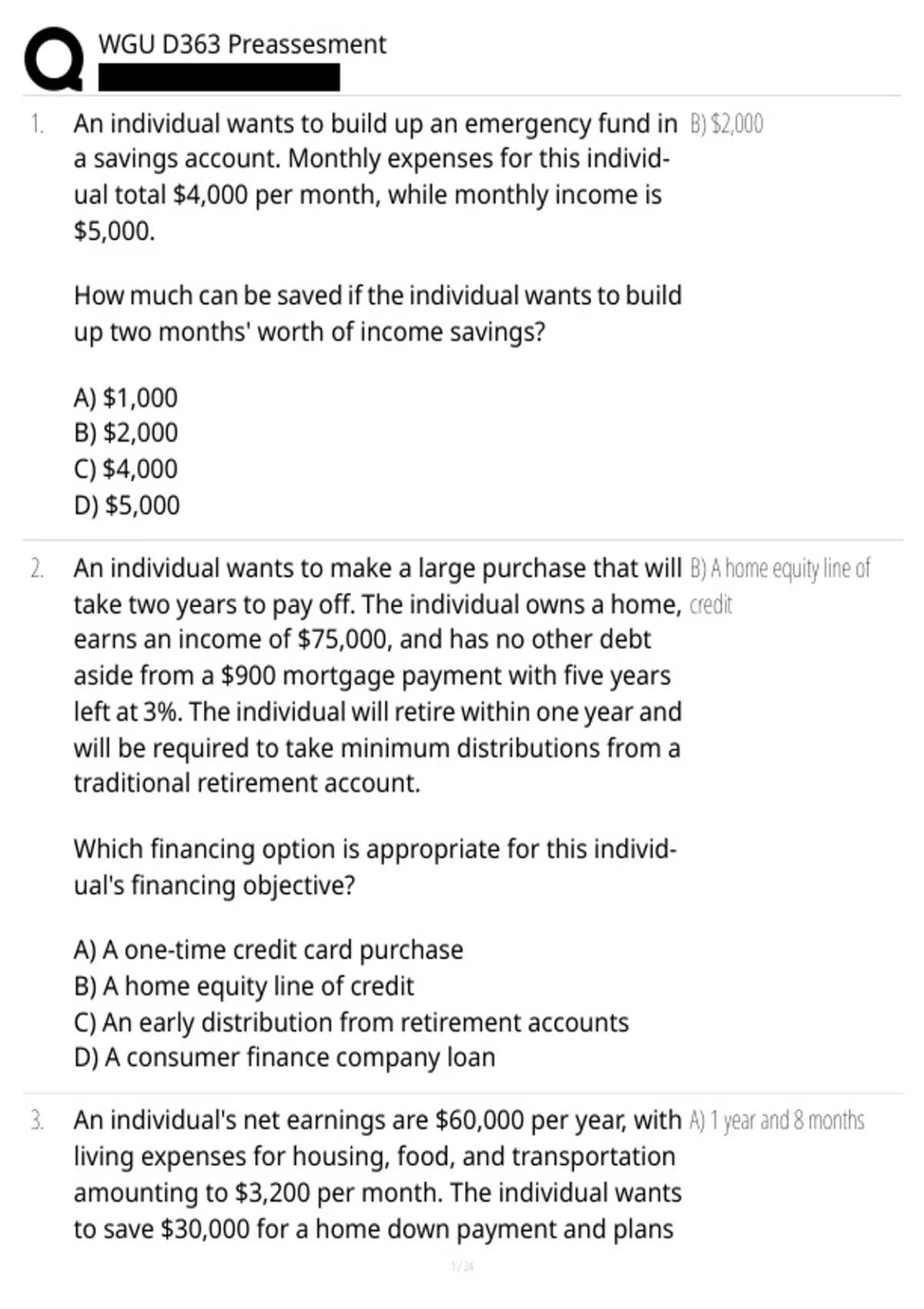
Task: Click the Quizlet Q logo icon
Action: pos(53,59)
